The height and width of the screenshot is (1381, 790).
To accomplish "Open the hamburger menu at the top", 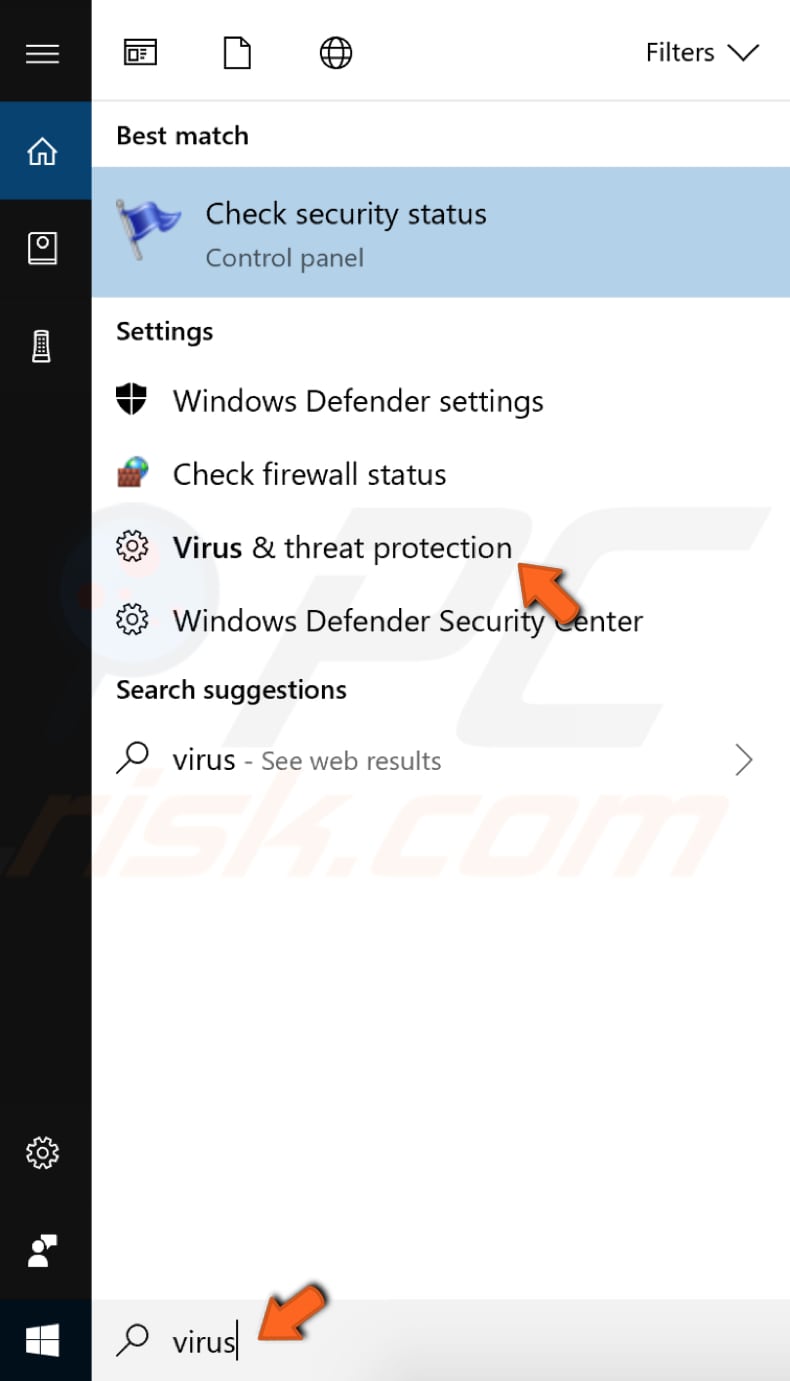I will tap(43, 54).
